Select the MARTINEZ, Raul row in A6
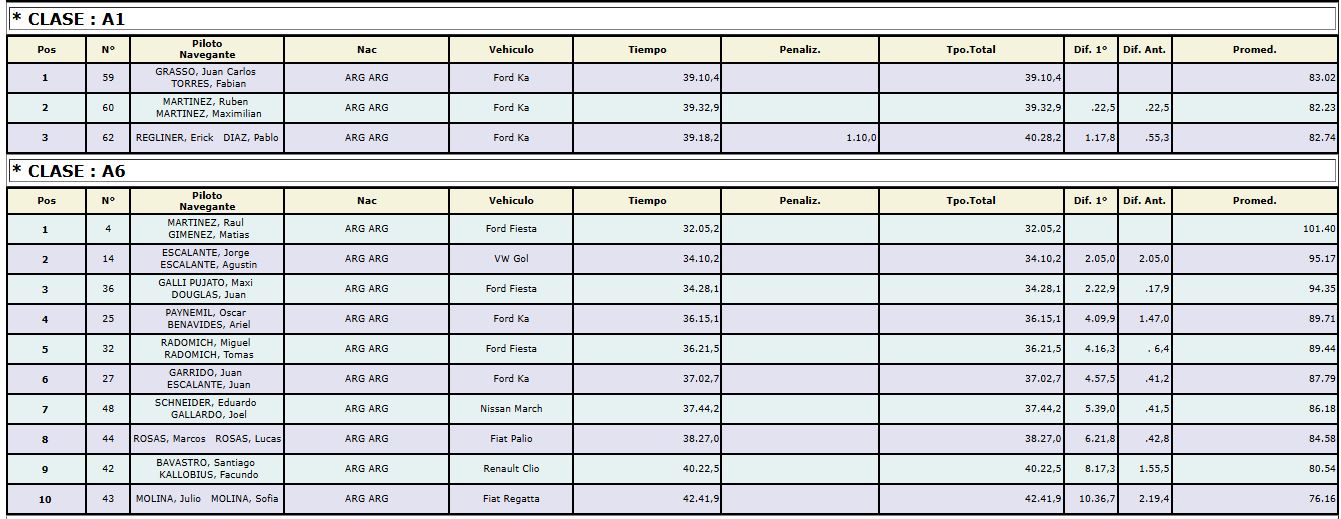This screenshot has width=1341, height=519. (672, 229)
